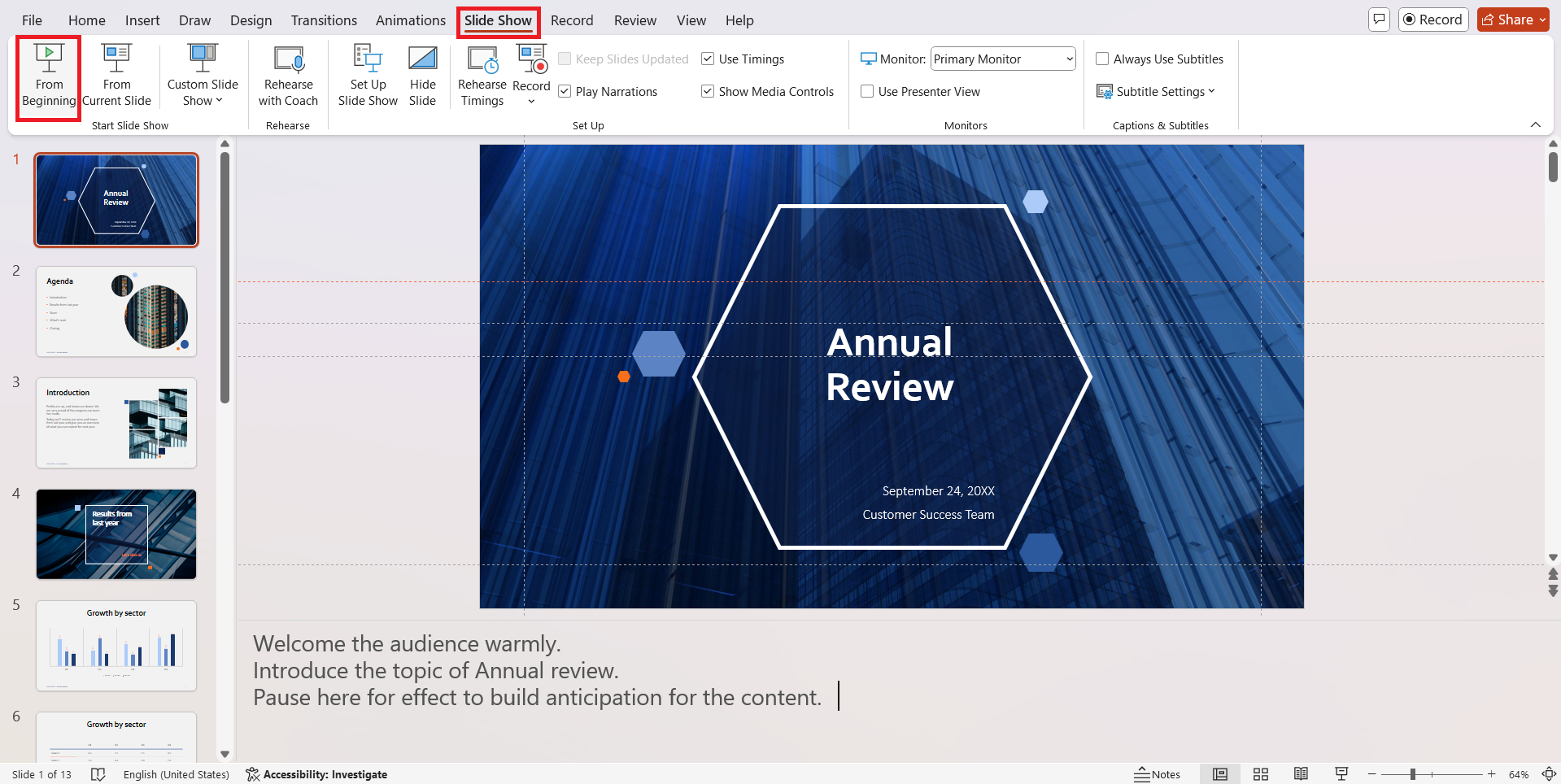Screen dimensions: 1561x784
Task: Click Customer Success Team text on slide
Action: tap(928, 515)
